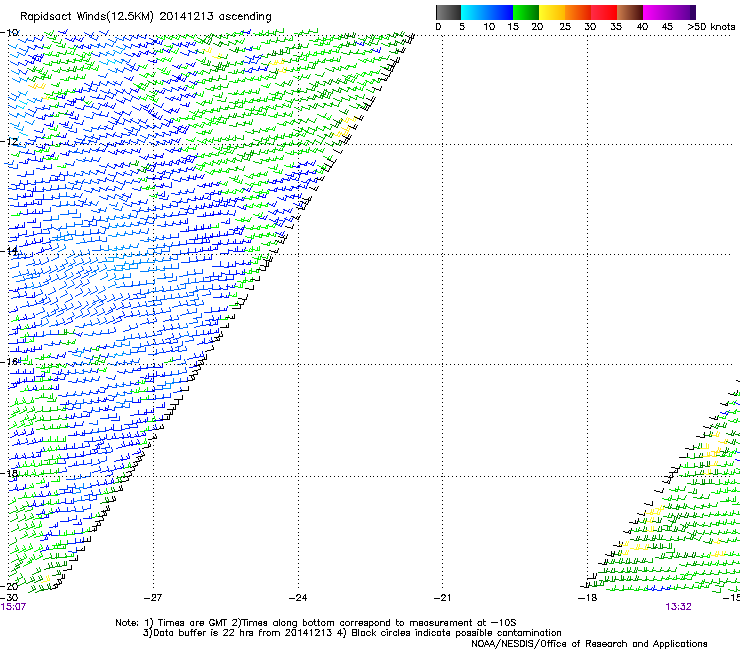740x650 pixels.
Task: Click the -14 latitude axis label
Action: pyautogui.click(x=9, y=251)
